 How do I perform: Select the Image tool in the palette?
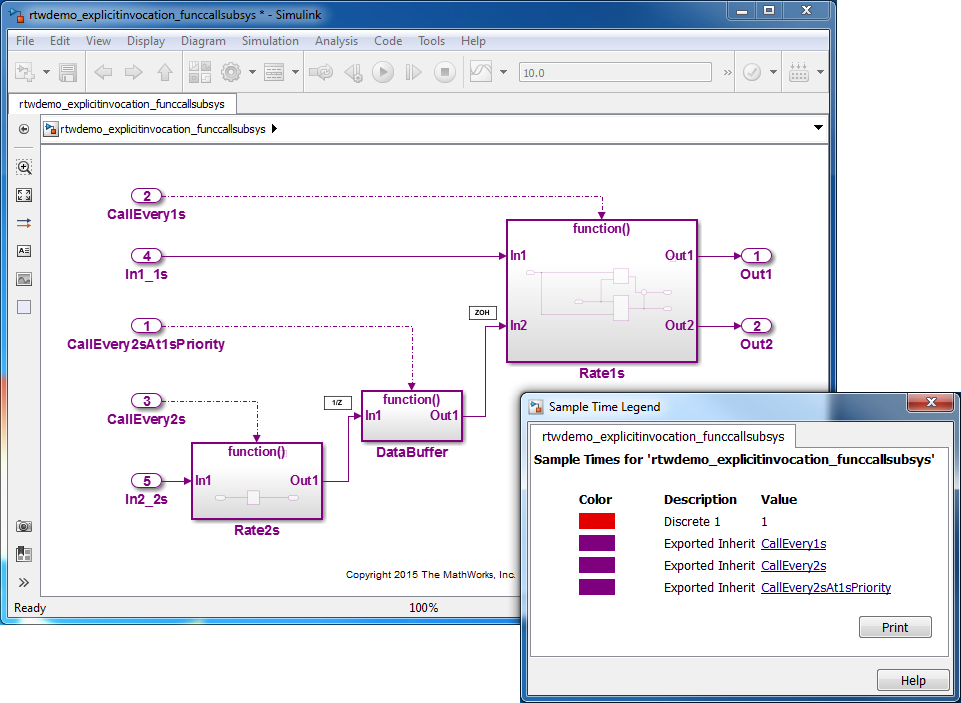[24, 279]
